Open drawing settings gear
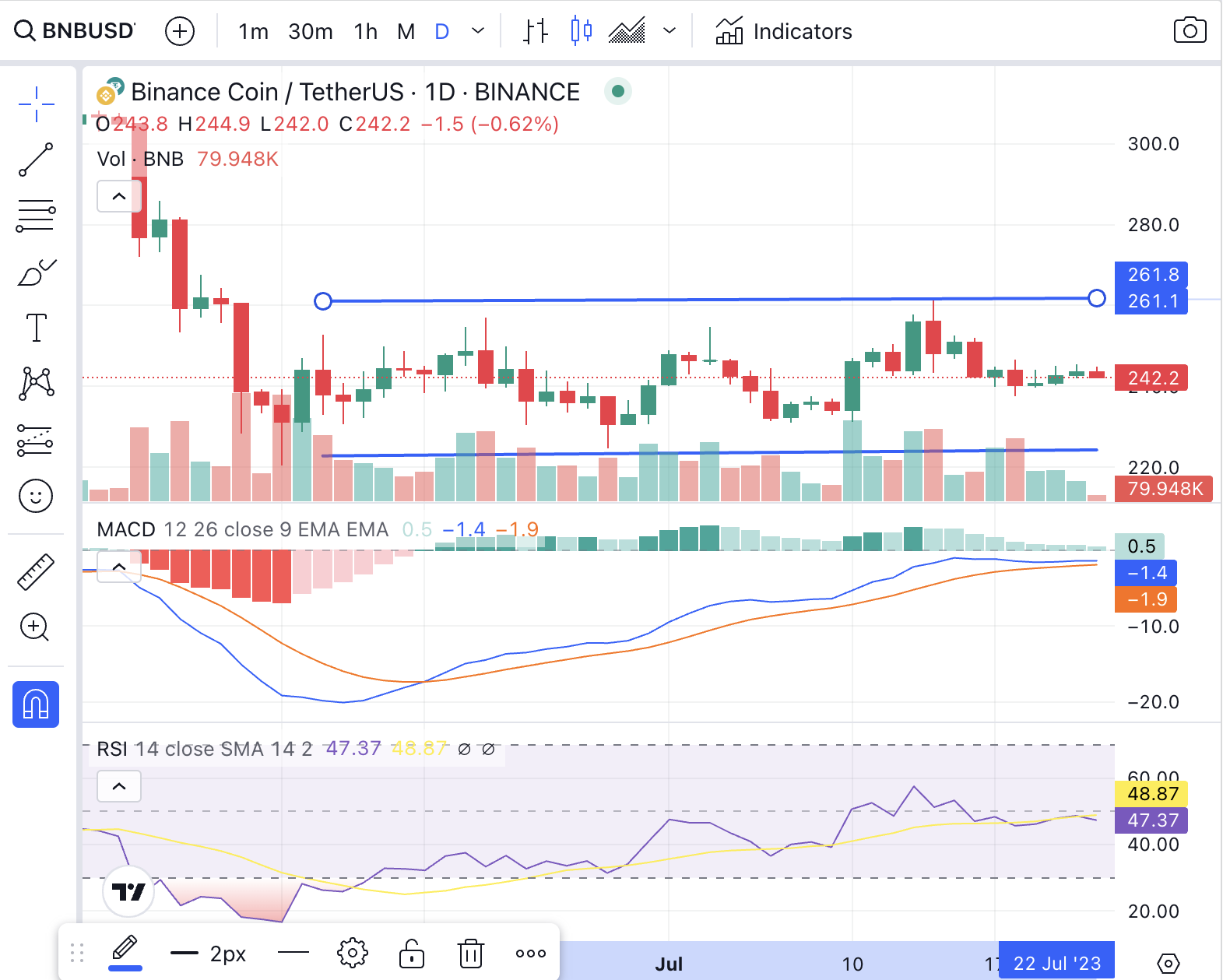The image size is (1223, 980). 353,953
